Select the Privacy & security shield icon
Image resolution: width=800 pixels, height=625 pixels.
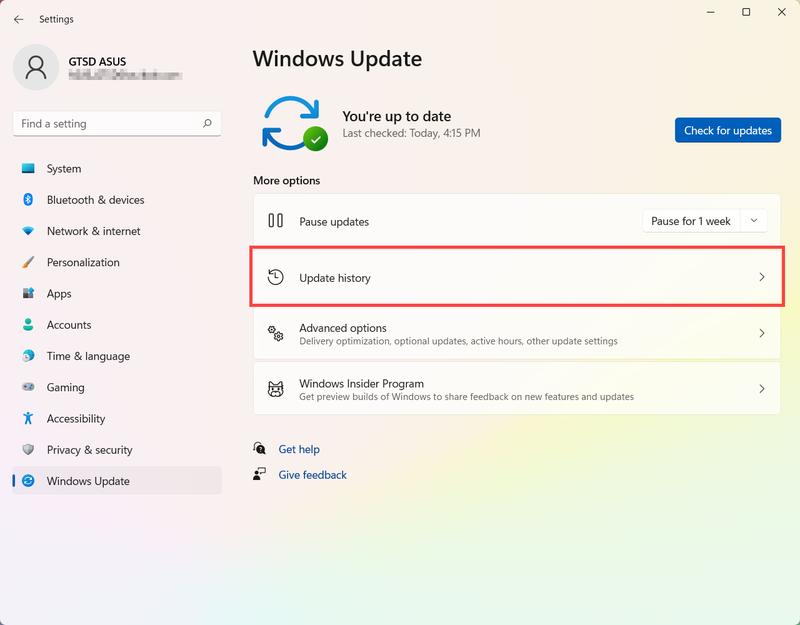point(29,450)
